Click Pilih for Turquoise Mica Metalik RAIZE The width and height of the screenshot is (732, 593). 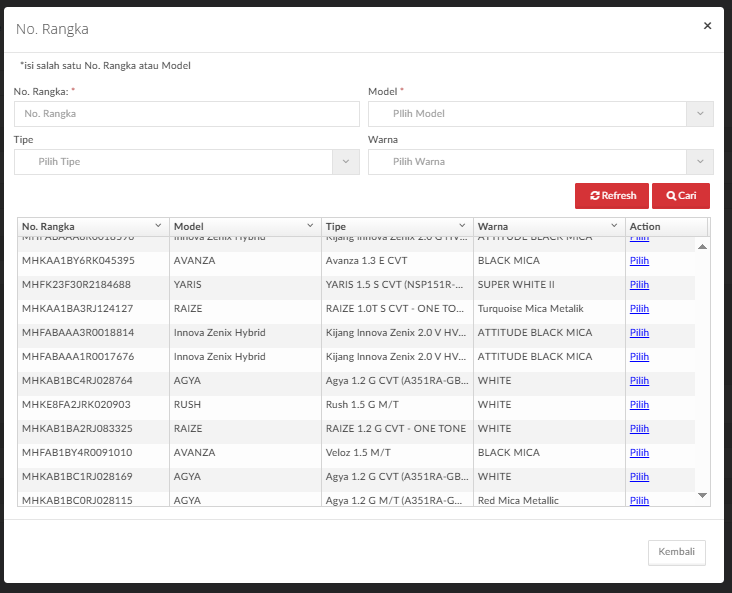639,309
